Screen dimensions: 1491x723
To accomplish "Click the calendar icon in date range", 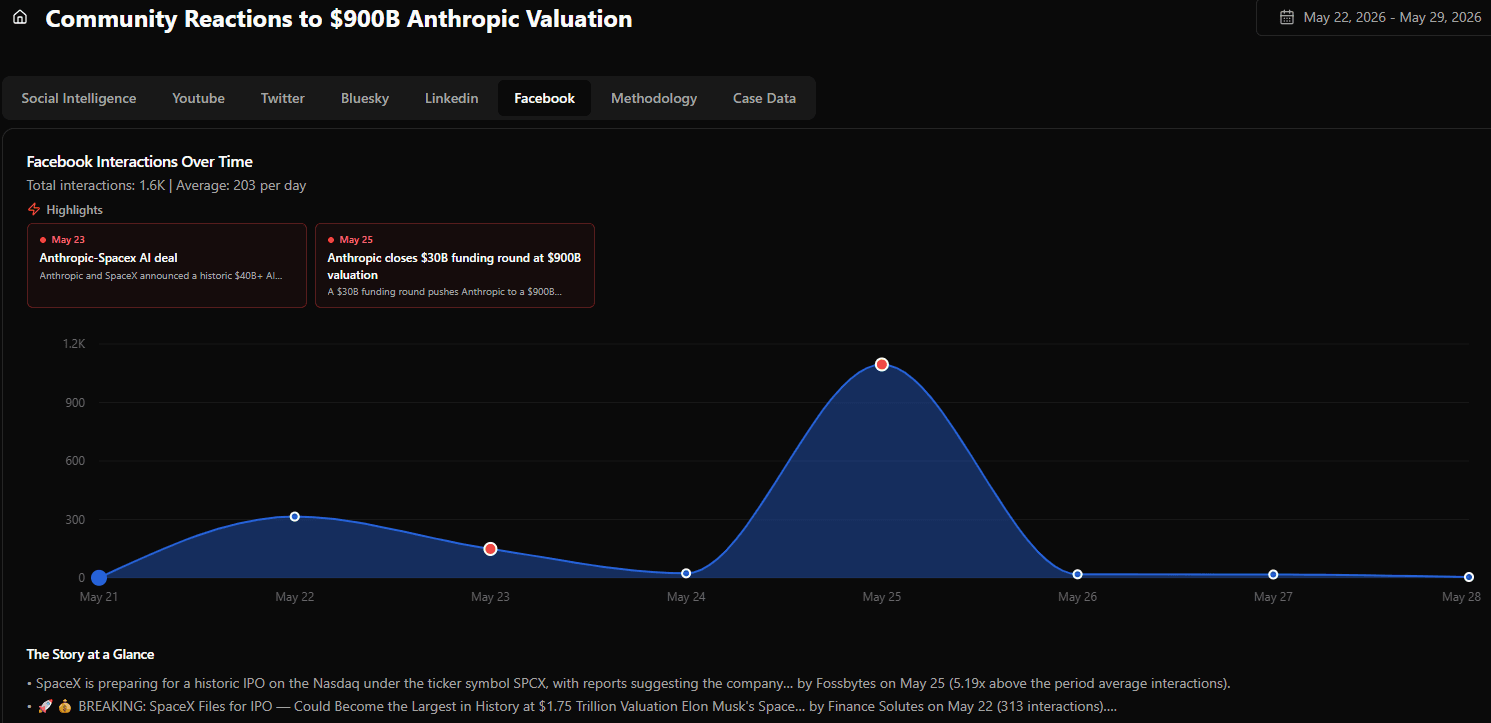I will click(x=1287, y=17).
